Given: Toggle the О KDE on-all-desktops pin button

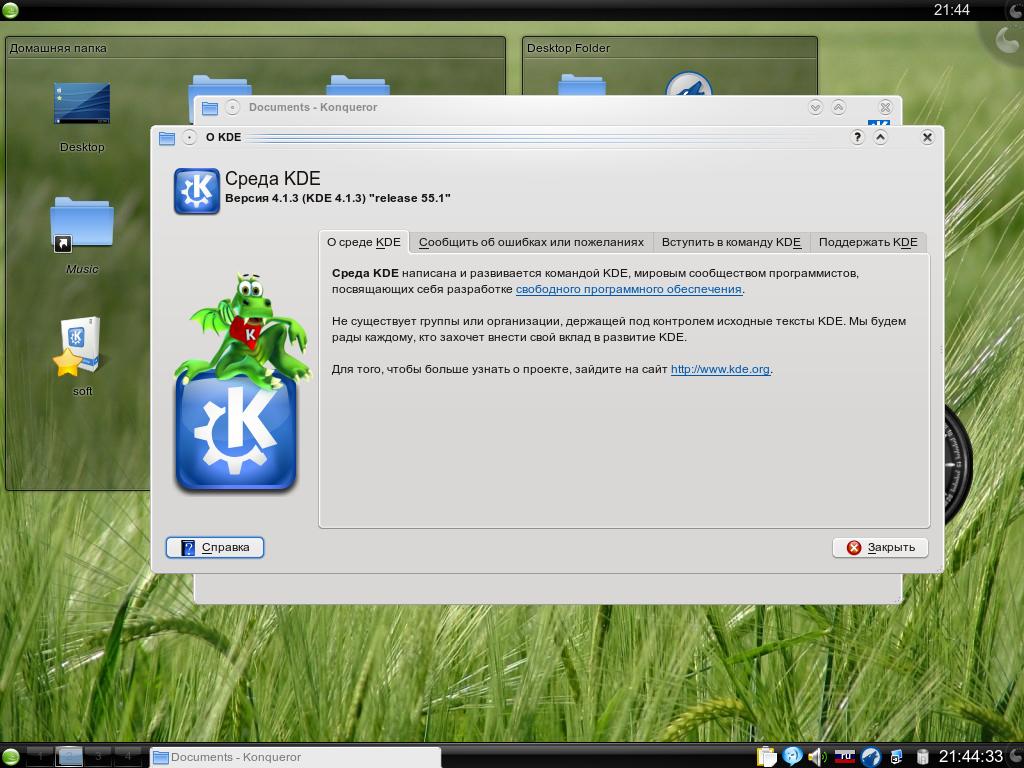Looking at the screenshot, I should (x=189, y=138).
